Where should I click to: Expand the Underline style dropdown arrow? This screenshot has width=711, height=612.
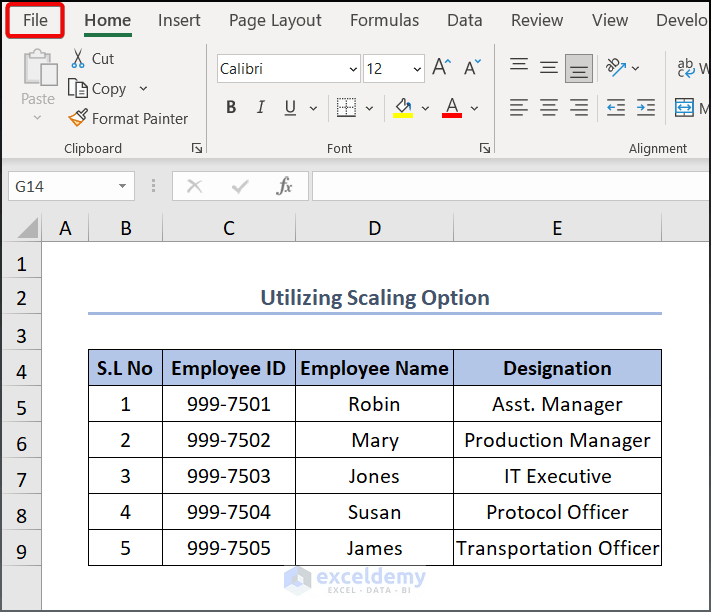coord(313,108)
